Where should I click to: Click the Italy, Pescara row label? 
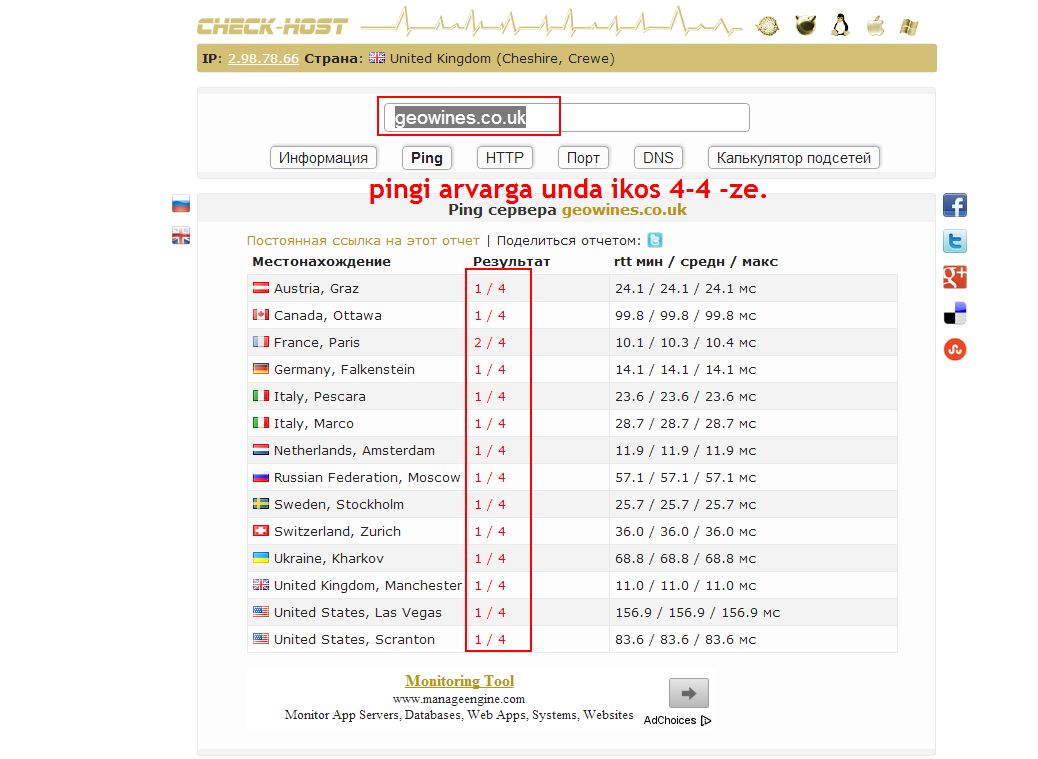pos(320,396)
